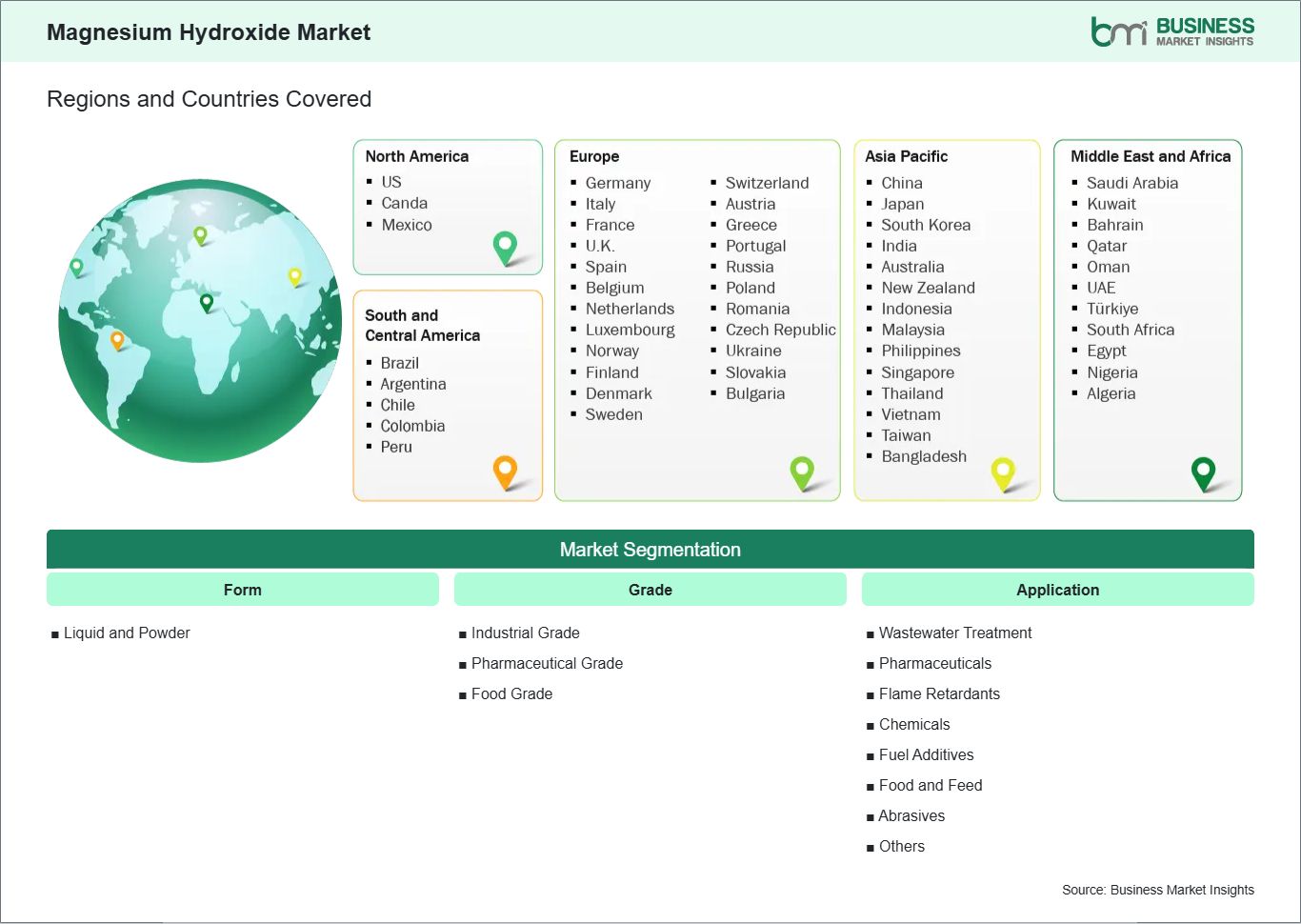The width and height of the screenshot is (1301, 924).
Task: Select the light green Europe pin marker
Action: [803, 472]
